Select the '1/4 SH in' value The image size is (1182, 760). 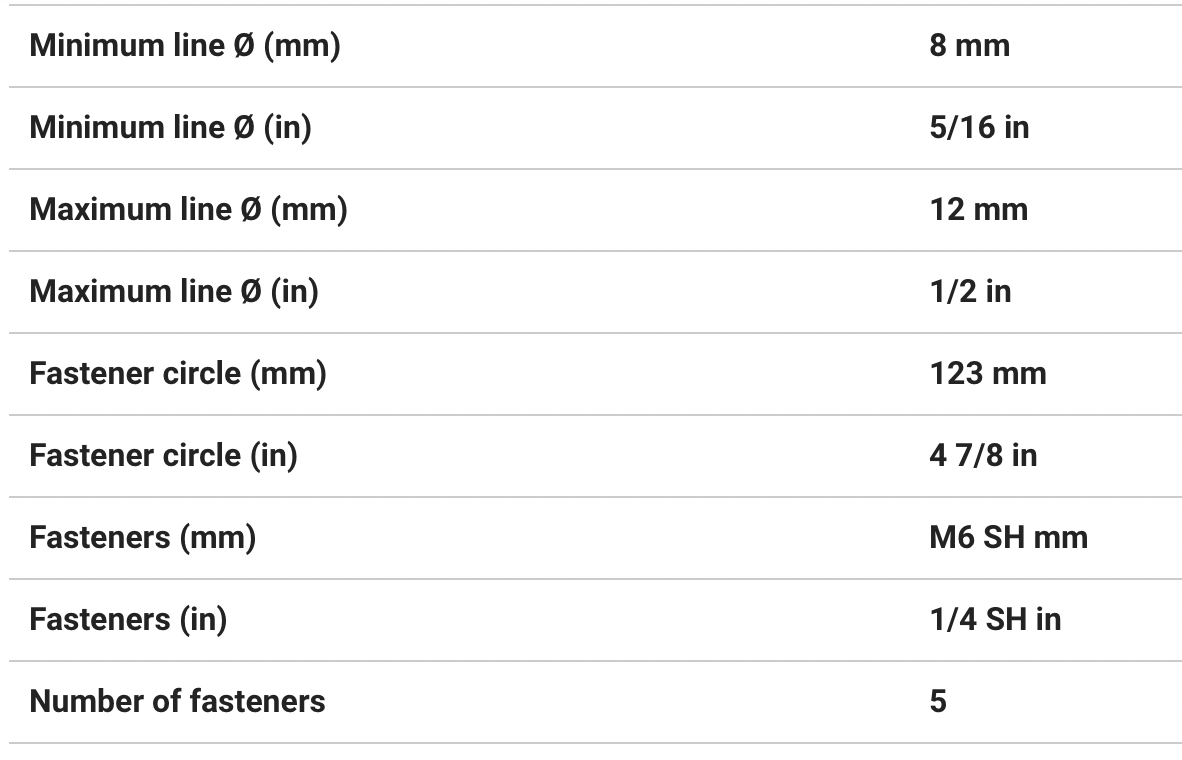click(994, 620)
